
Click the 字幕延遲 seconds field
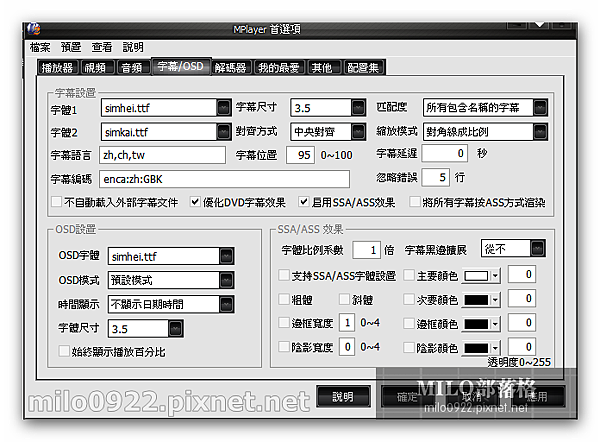coord(445,153)
